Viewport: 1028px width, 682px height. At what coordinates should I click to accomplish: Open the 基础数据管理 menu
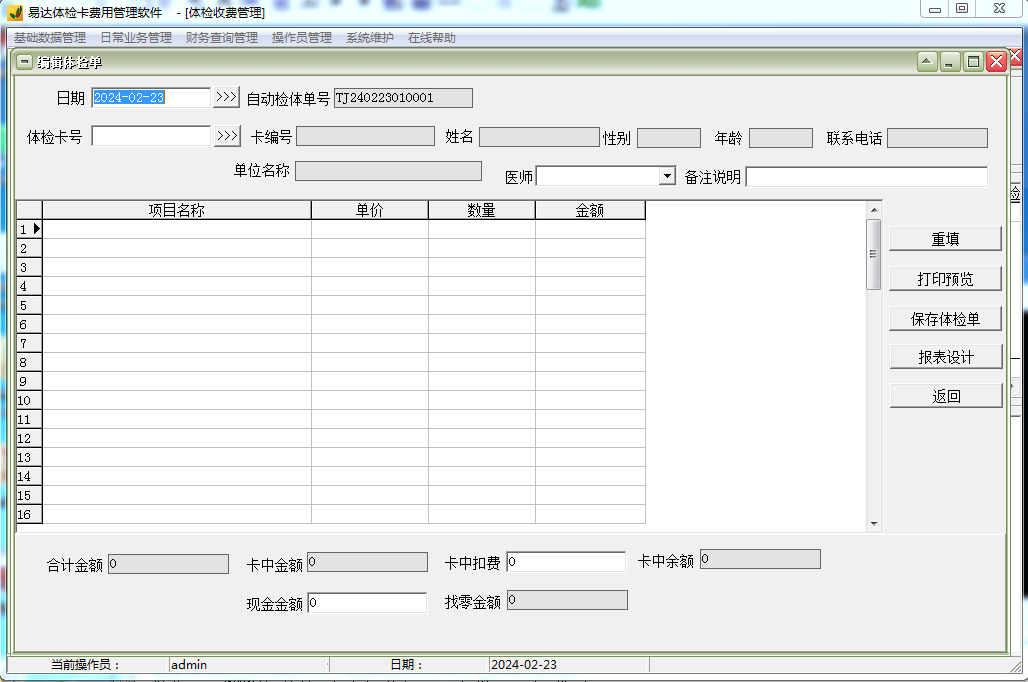click(50, 38)
